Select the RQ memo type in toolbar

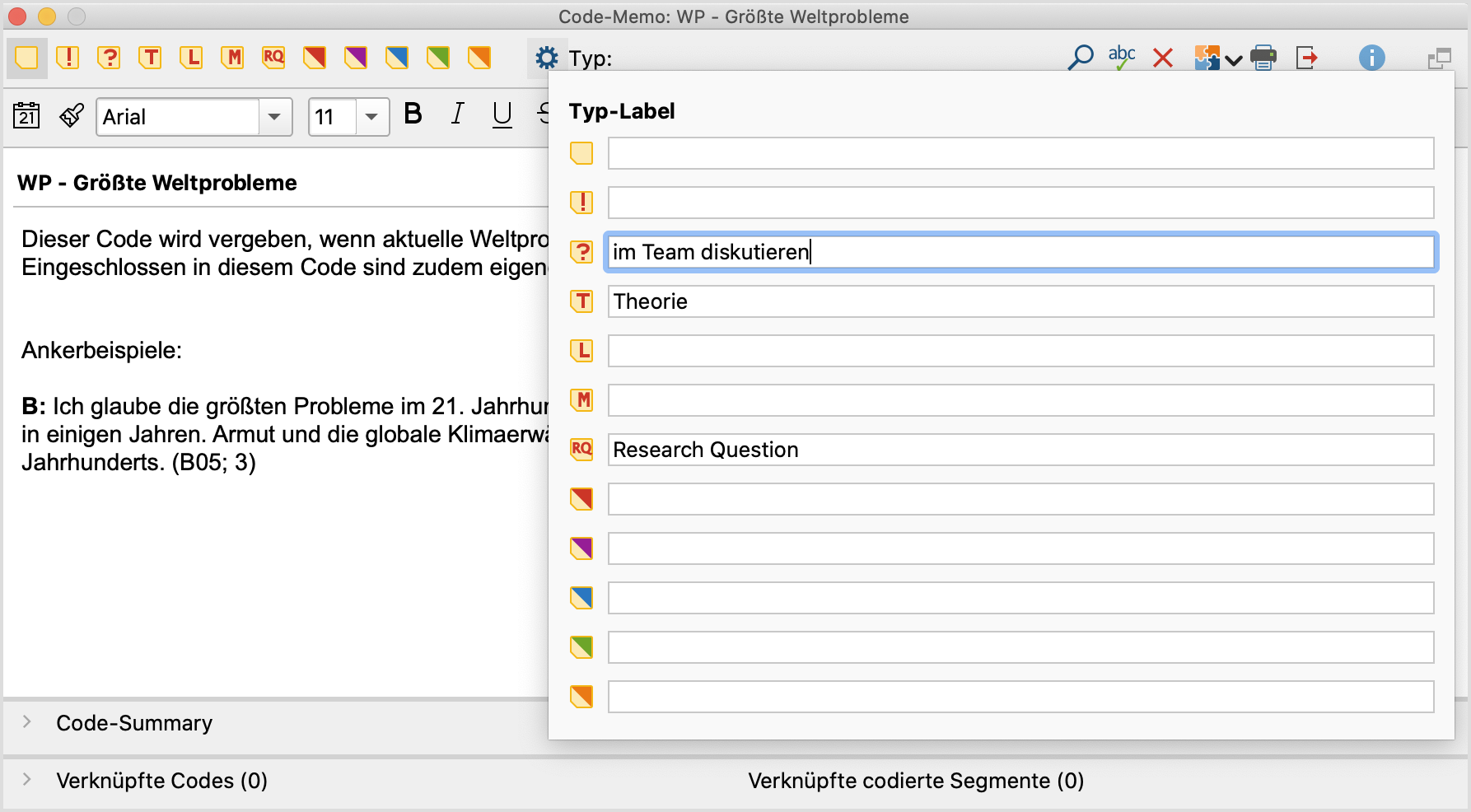coord(273,58)
